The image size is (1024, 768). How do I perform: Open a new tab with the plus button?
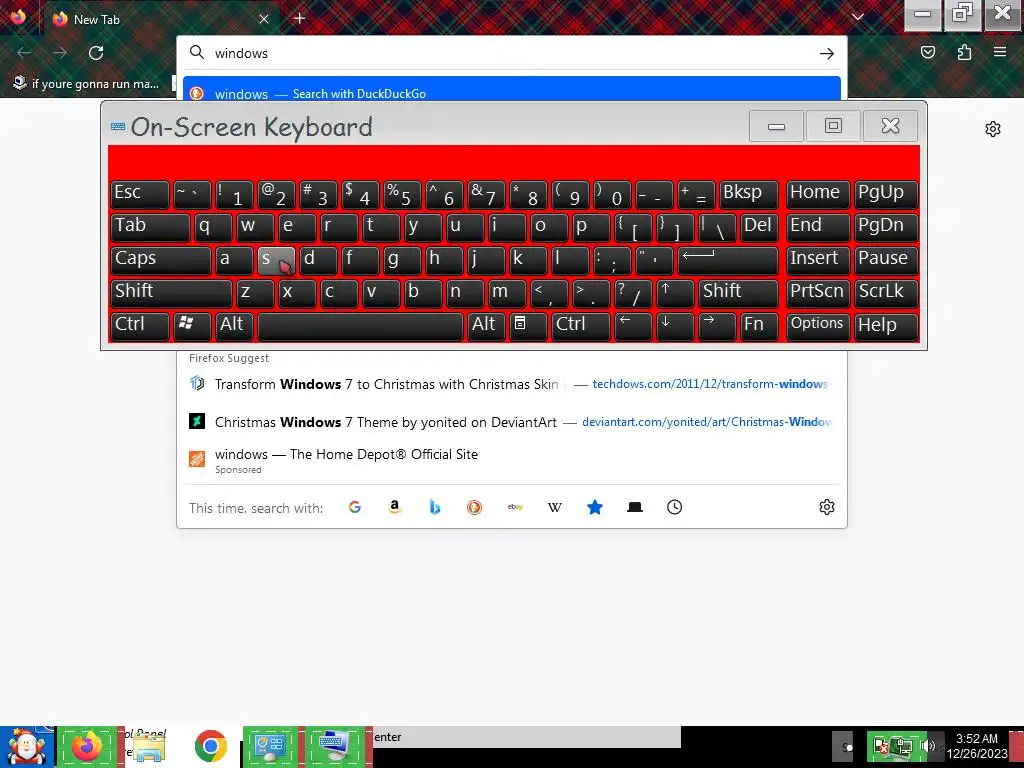pos(300,18)
